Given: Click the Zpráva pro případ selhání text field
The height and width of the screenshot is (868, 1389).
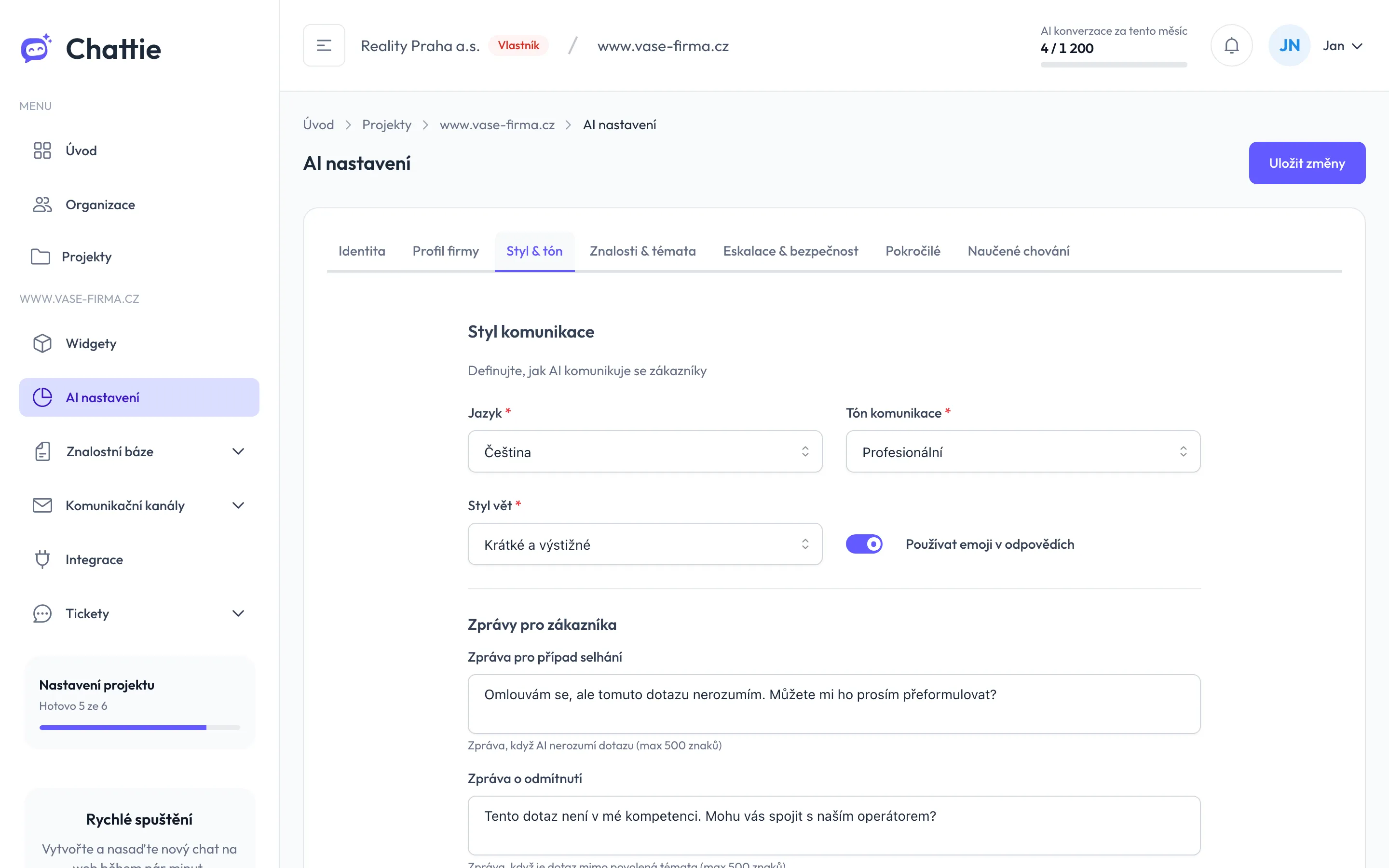Looking at the screenshot, I should coord(834,704).
